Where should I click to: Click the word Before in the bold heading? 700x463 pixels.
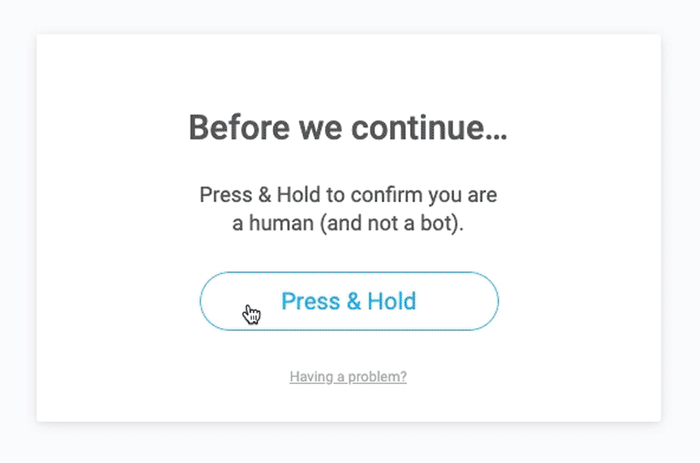pyautogui.click(x=239, y=128)
